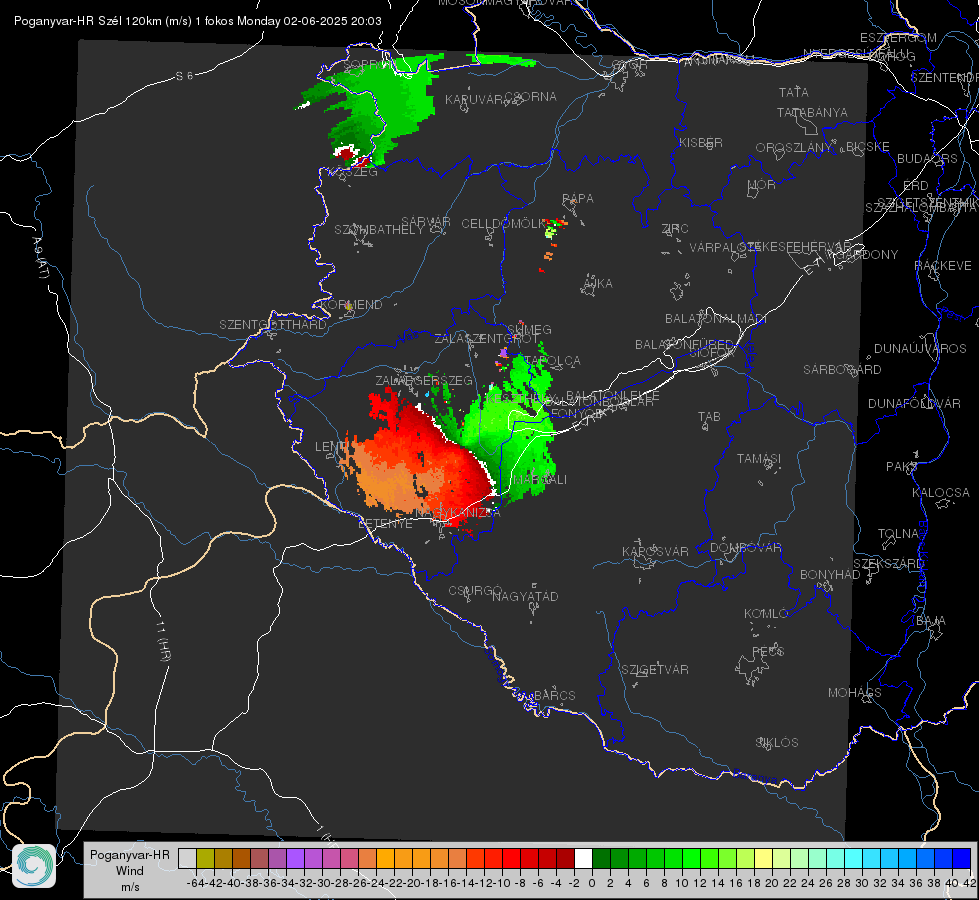
Task: Click the MOHACS label
Action: coord(855,693)
